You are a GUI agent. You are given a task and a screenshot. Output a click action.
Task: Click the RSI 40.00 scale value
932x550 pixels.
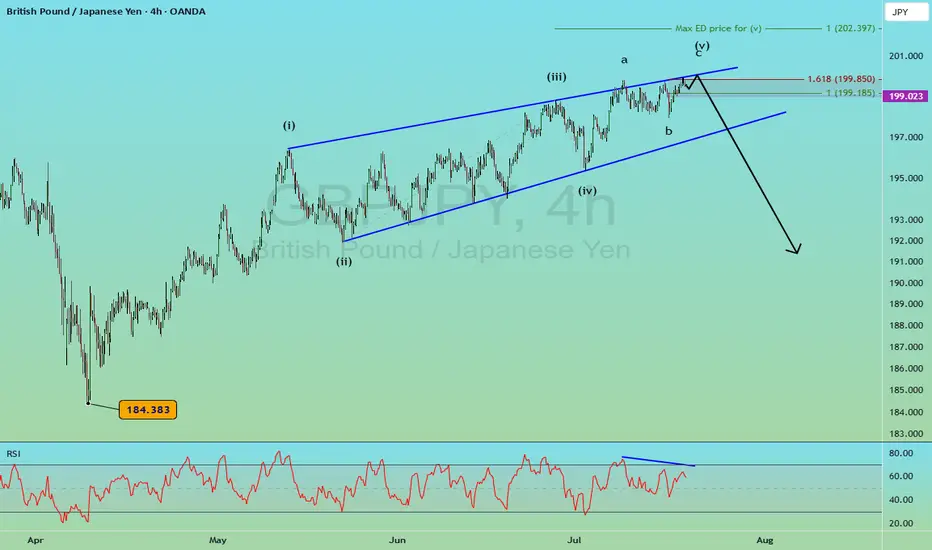click(x=900, y=499)
